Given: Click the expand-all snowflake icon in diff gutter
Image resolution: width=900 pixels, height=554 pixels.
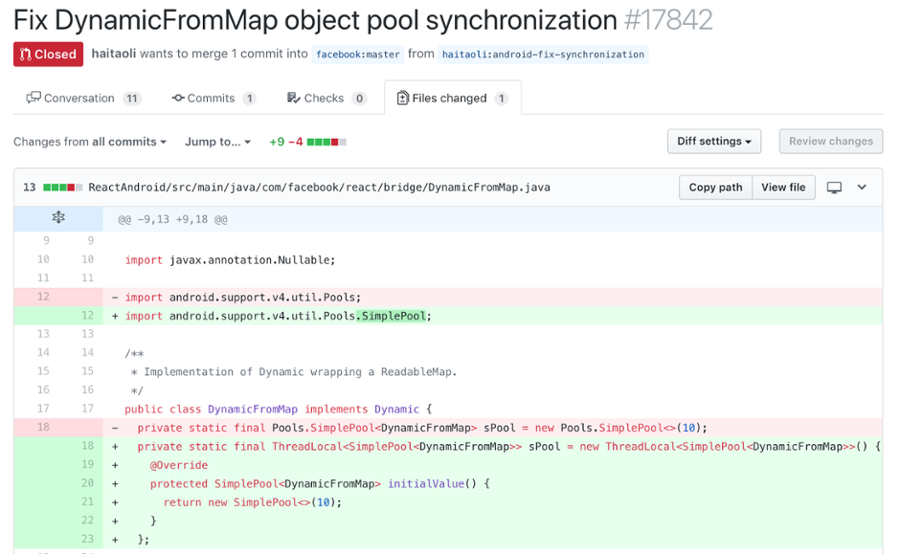Looking at the screenshot, I should pyautogui.click(x=58, y=218).
